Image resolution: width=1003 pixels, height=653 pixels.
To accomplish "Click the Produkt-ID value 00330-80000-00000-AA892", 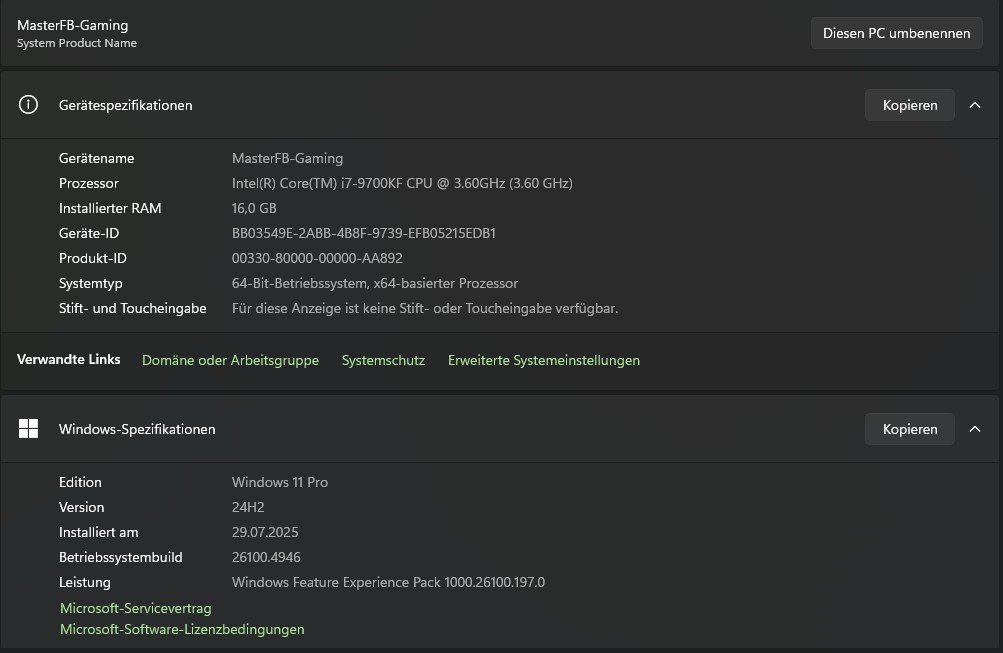I will point(317,258).
